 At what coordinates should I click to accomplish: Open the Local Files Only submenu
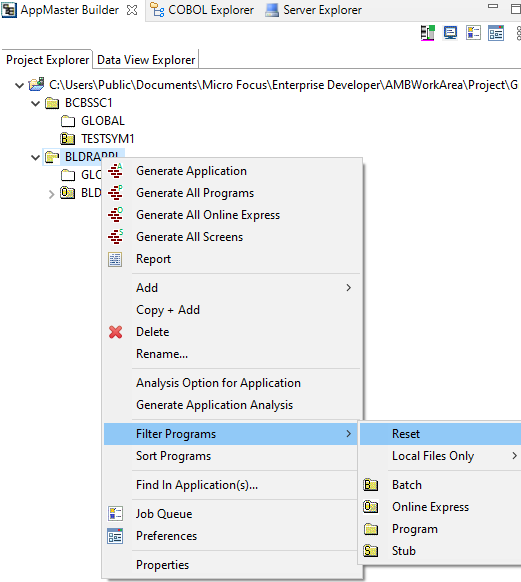[x=441, y=456]
